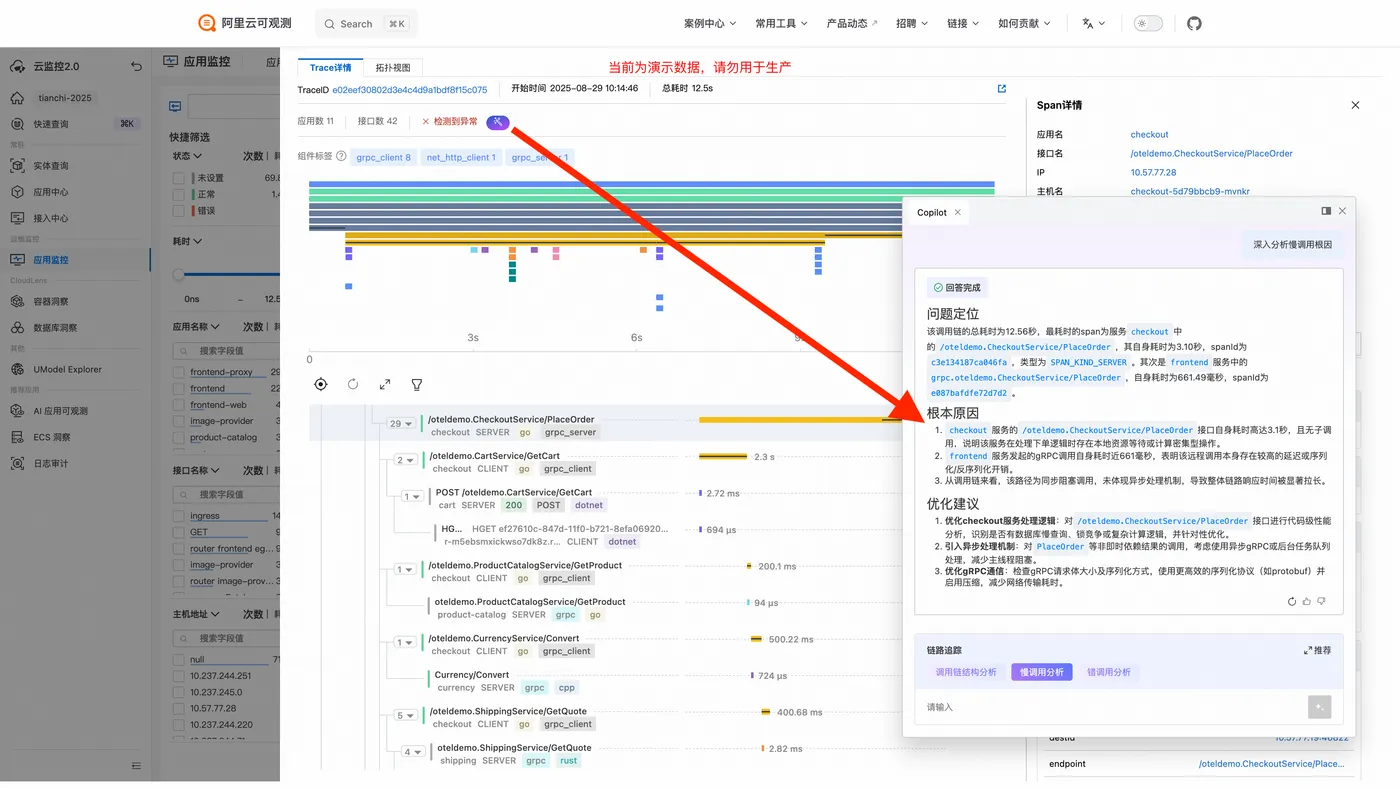1400x788 pixels.
Task: Click the refresh icon in trace toolbar
Action: (x=353, y=384)
